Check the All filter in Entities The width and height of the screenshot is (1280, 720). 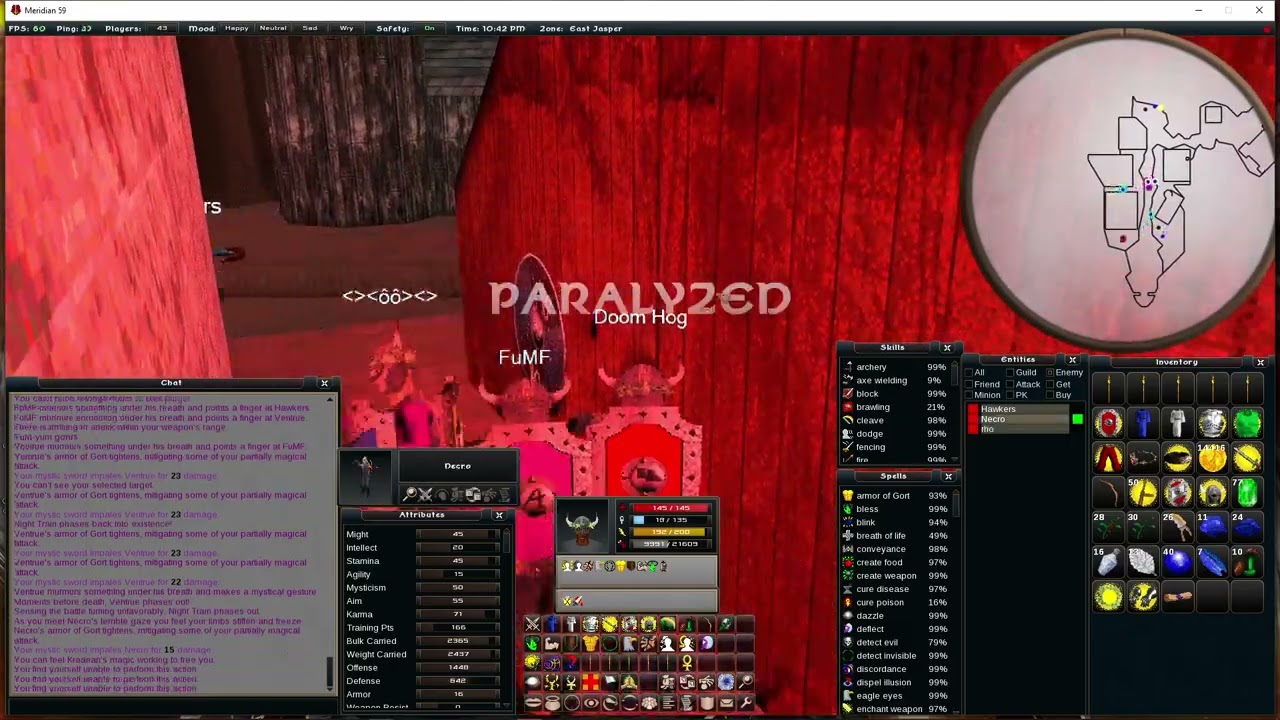(x=969, y=372)
